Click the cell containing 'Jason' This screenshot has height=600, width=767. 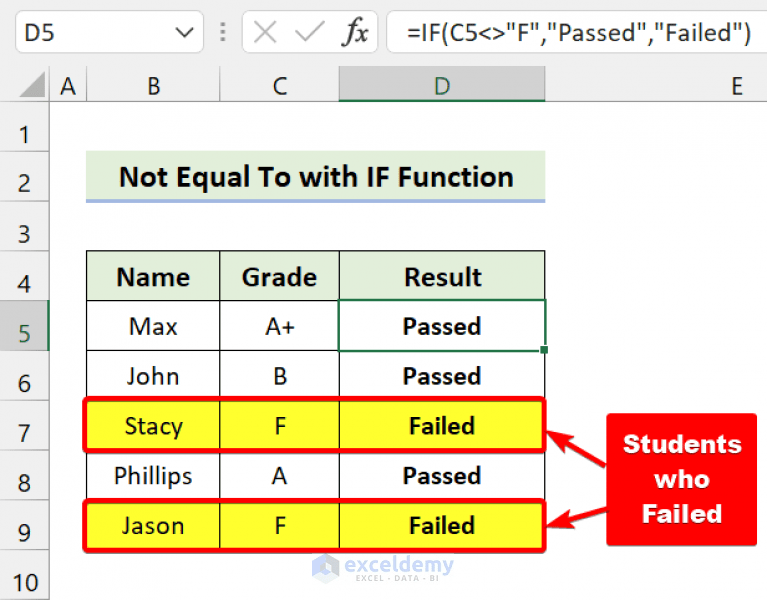[x=153, y=525]
